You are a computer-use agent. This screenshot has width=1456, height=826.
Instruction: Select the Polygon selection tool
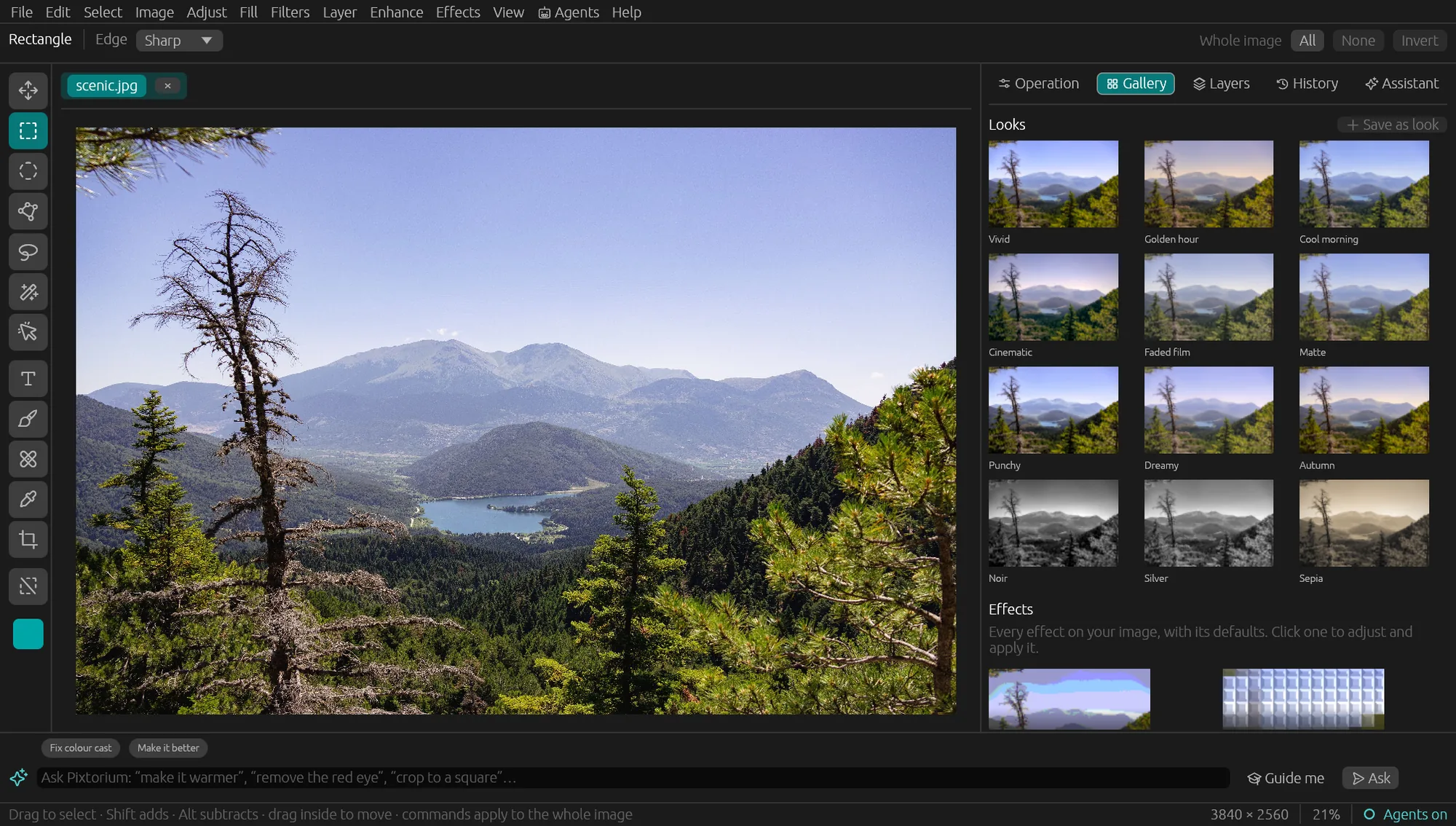pos(28,211)
